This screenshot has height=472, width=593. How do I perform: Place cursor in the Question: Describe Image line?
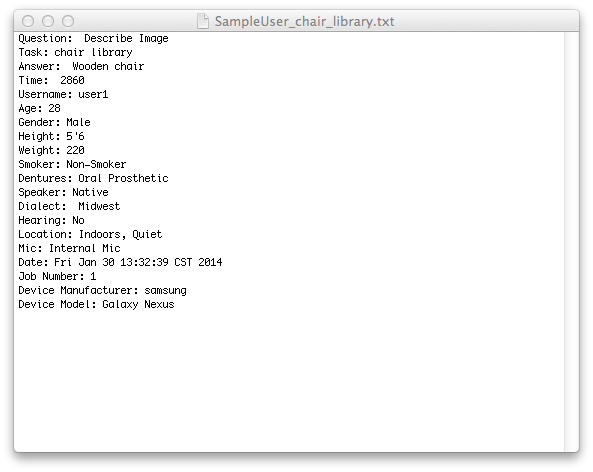[x=93, y=39]
